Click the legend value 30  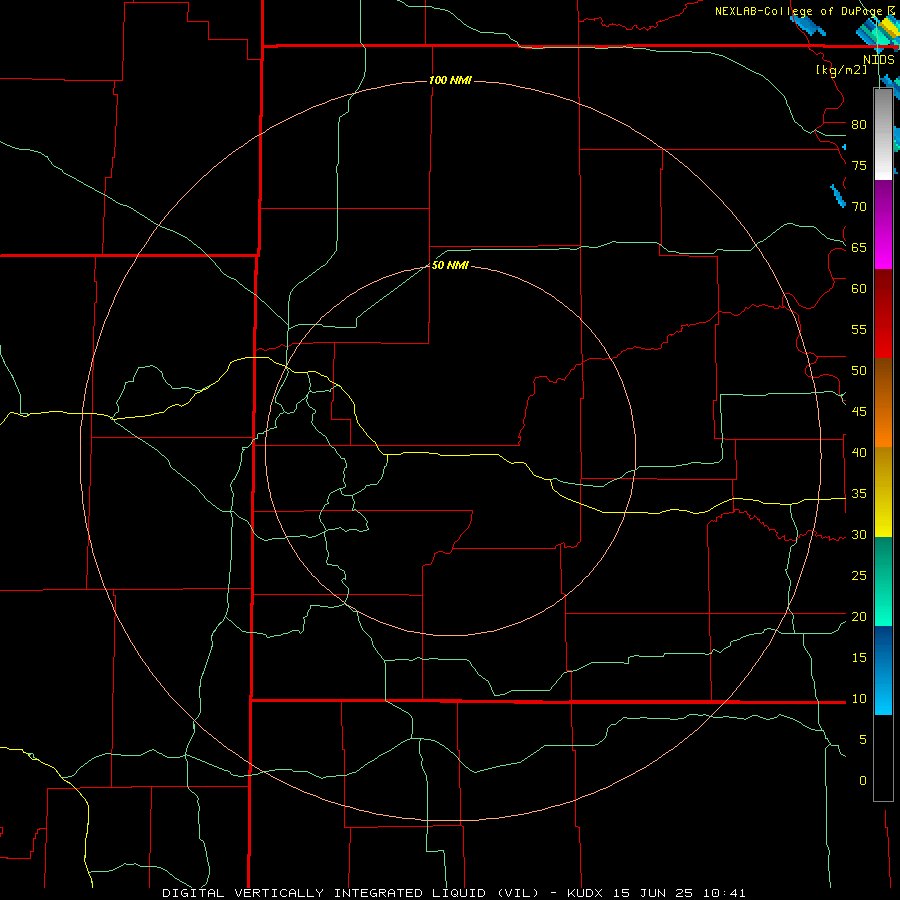[859, 535]
